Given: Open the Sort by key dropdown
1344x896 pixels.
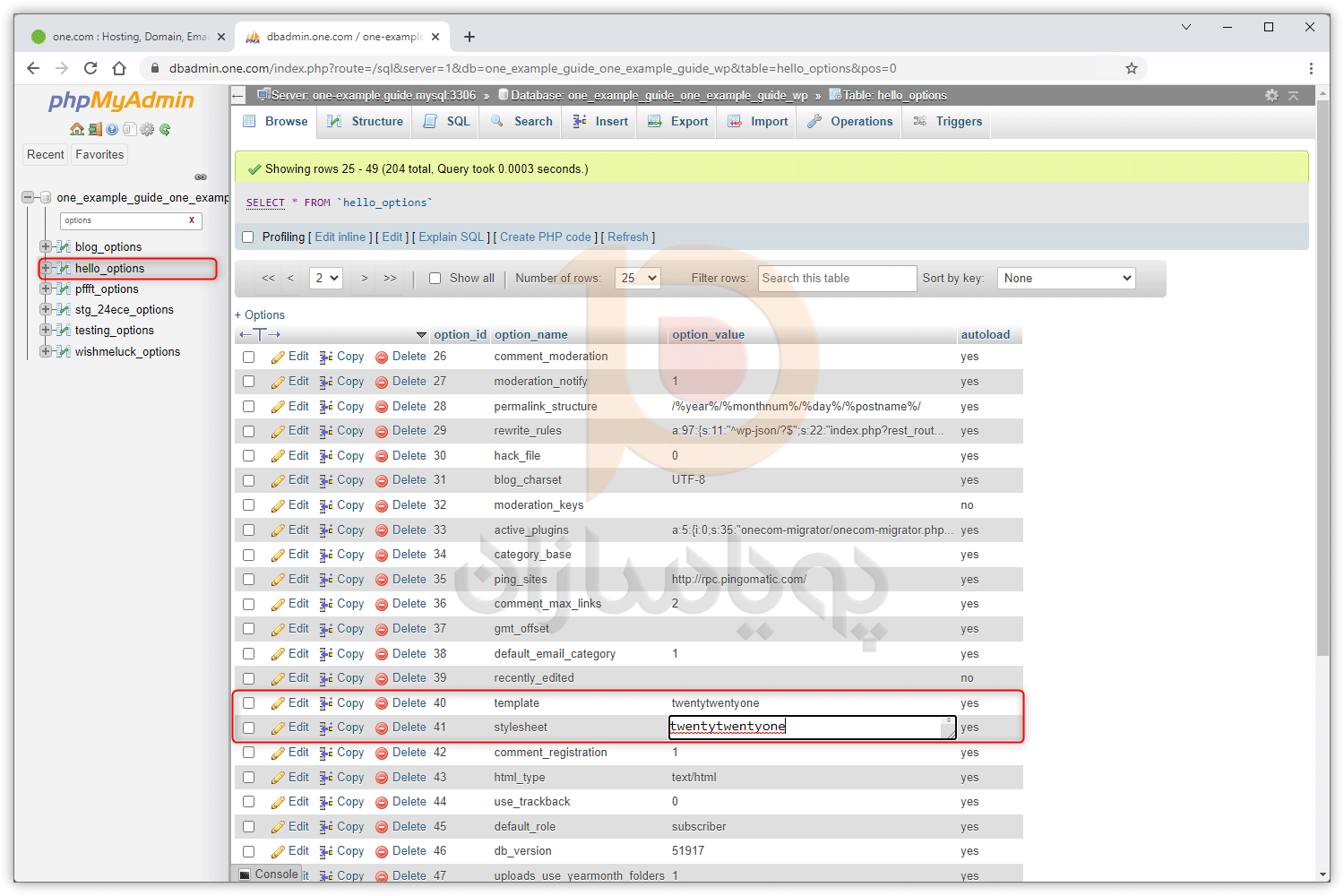Looking at the screenshot, I should click(x=1066, y=279).
